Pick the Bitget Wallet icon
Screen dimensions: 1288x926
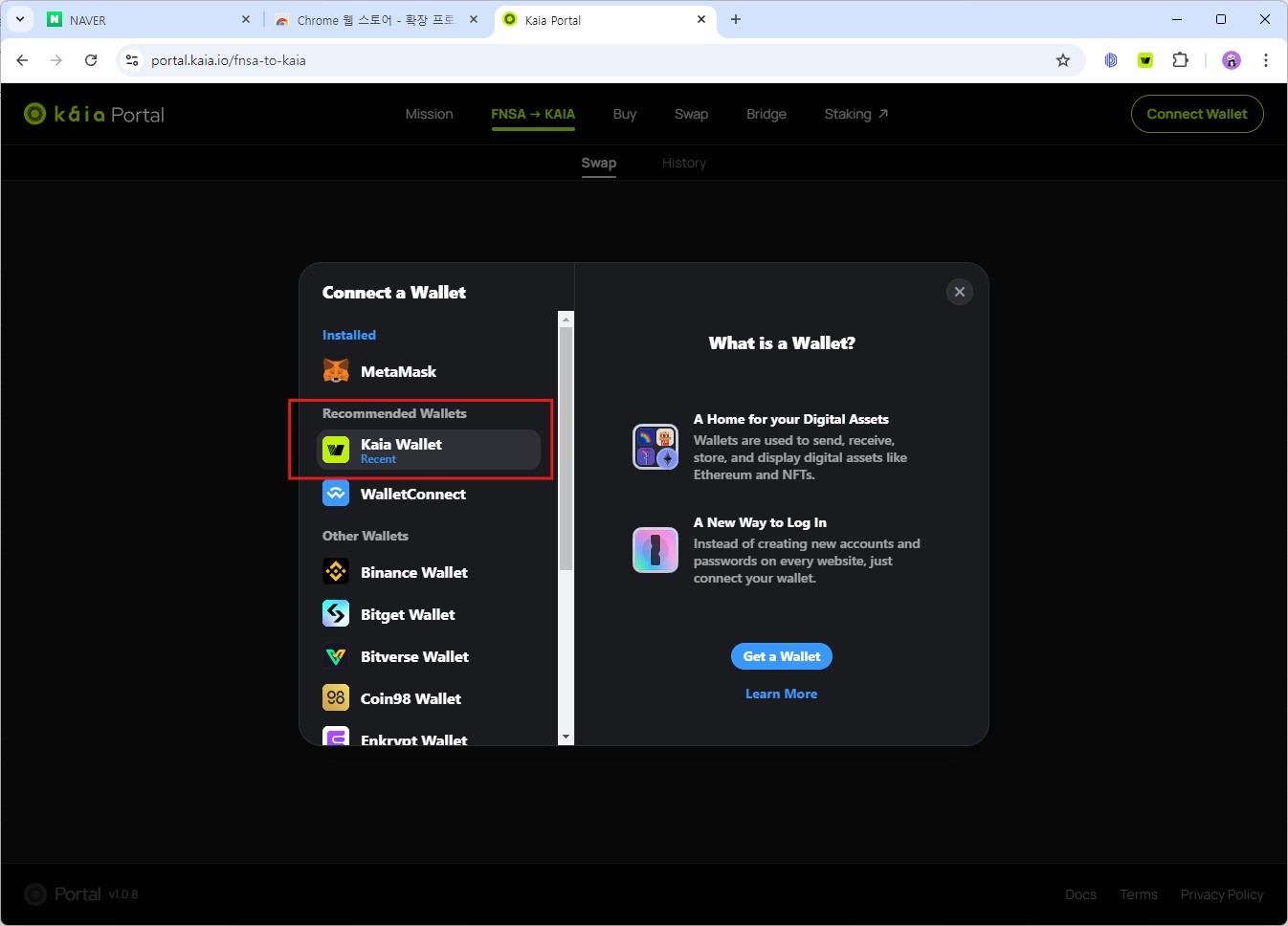click(x=336, y=614)
